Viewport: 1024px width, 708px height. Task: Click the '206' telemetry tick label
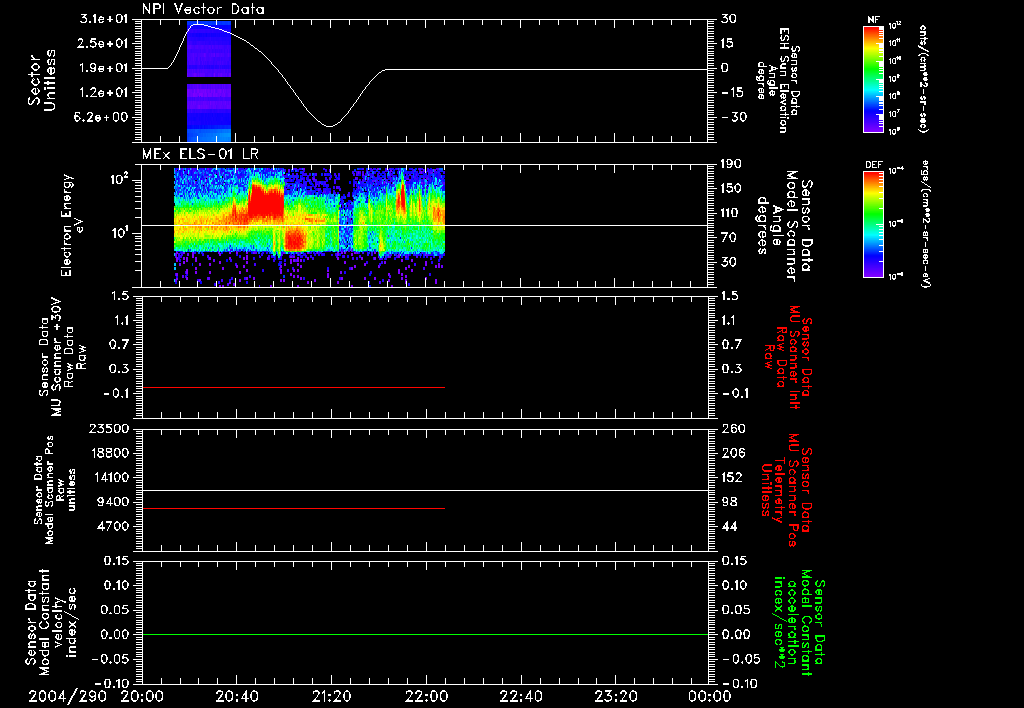click(731, 453)
